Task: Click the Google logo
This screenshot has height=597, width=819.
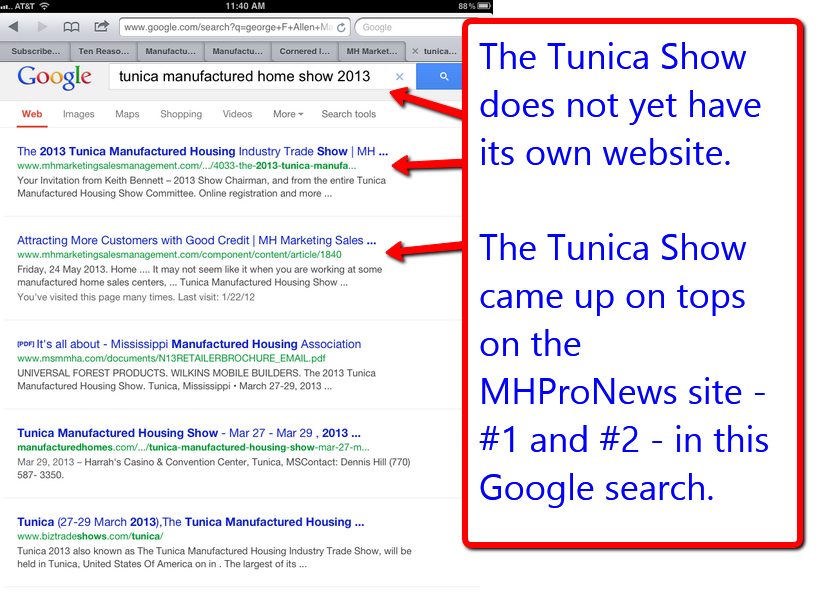Action: coord(54,77)
